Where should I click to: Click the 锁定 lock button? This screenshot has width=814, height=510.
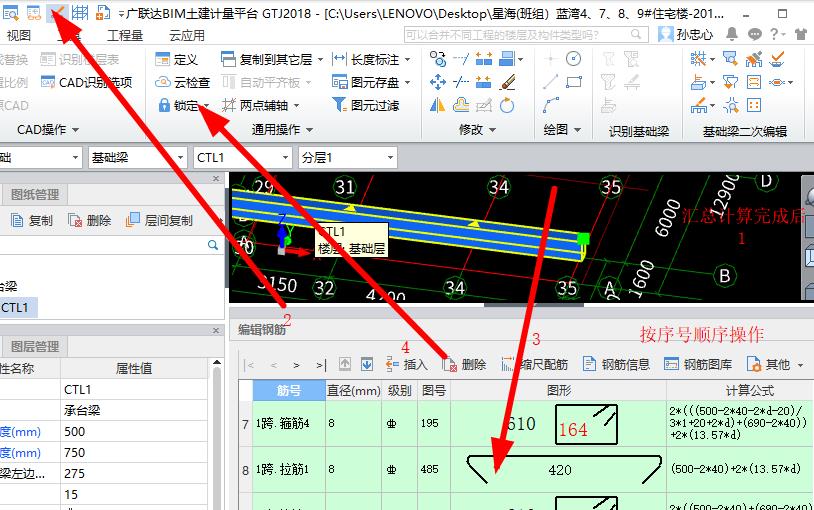pyautogui.click(x=178, y=105)
